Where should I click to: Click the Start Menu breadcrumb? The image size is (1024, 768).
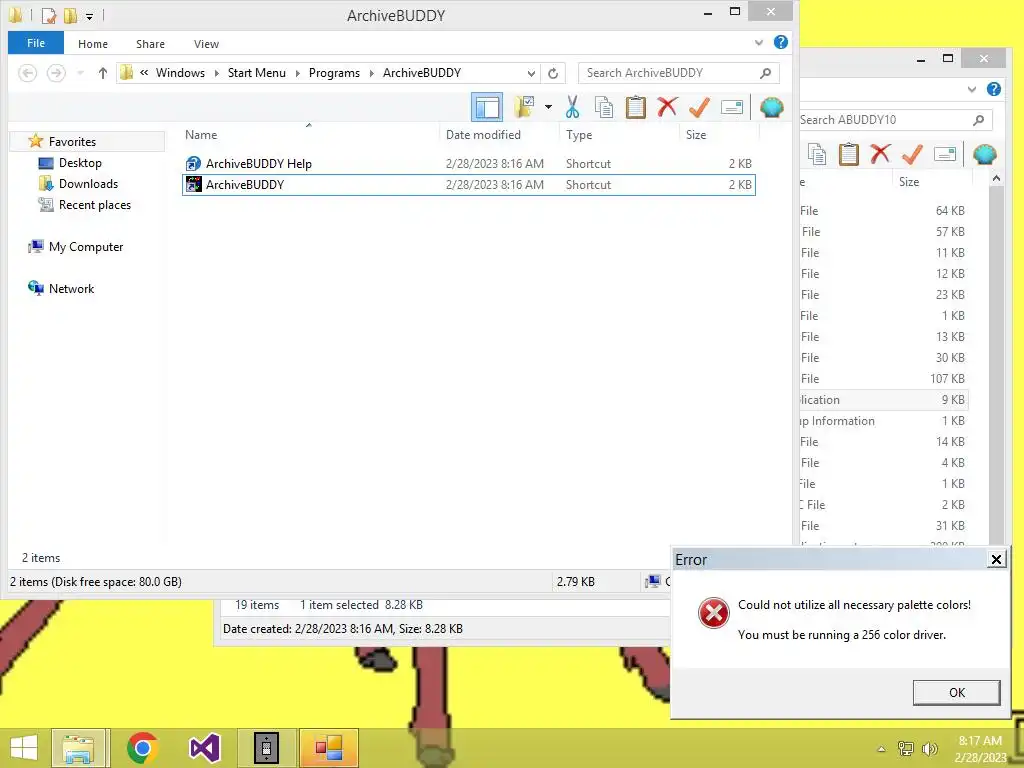point(257,73)
